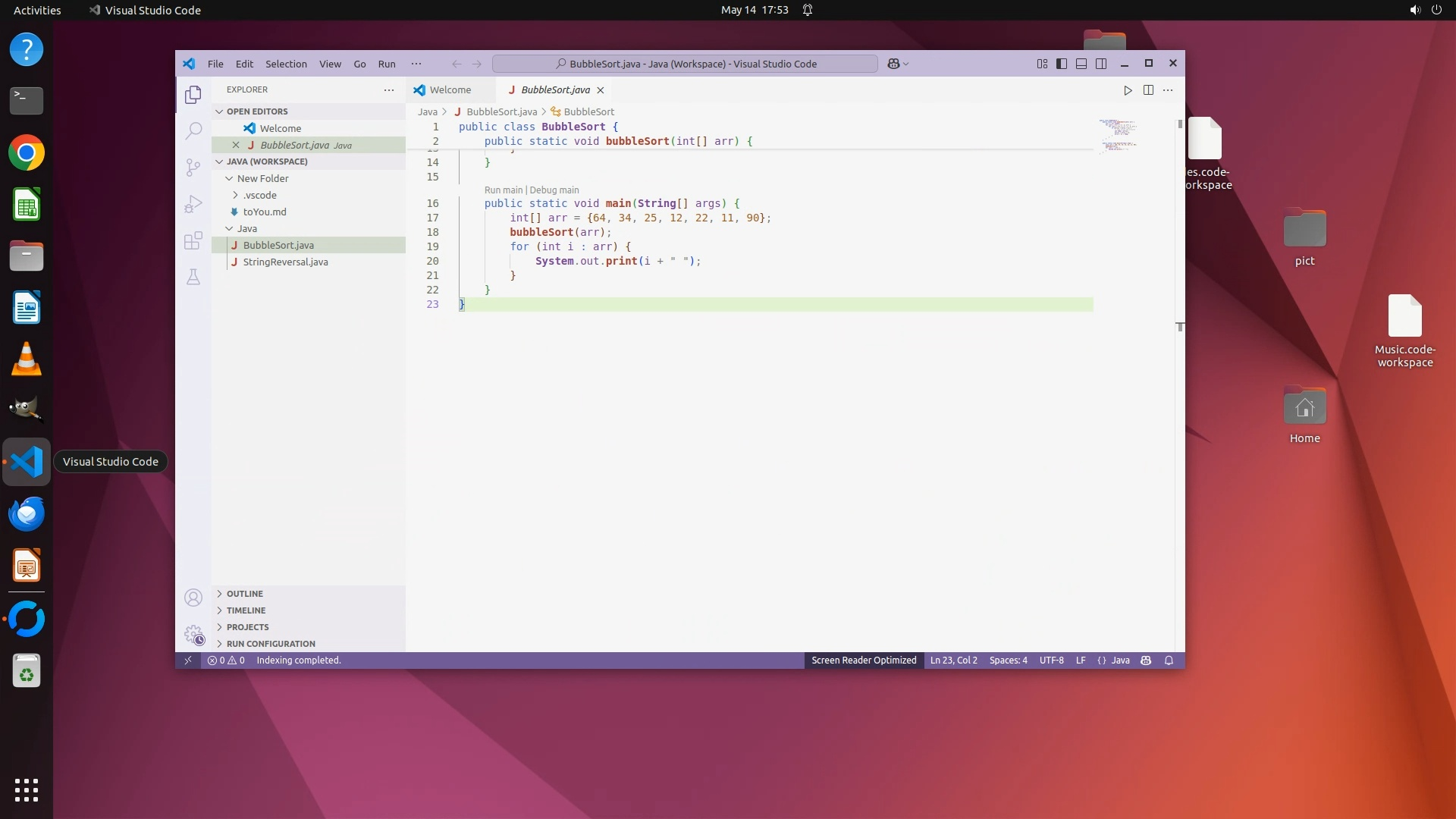Image resolution: width=1456 pixels, height=819 pixels.
Task: Open the Source Control view icon
Action: coord(193,167)
